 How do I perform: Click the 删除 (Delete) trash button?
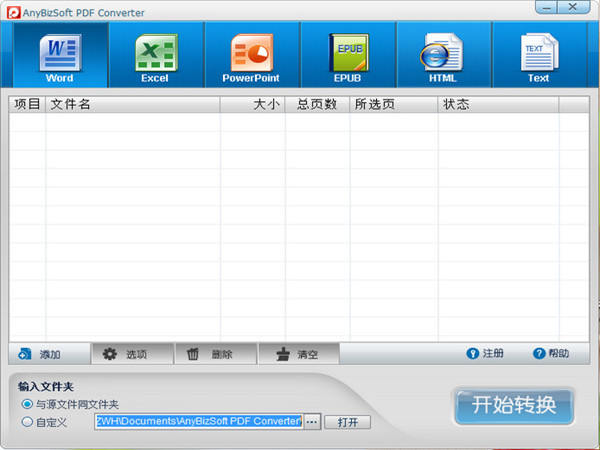pos(216,354)
